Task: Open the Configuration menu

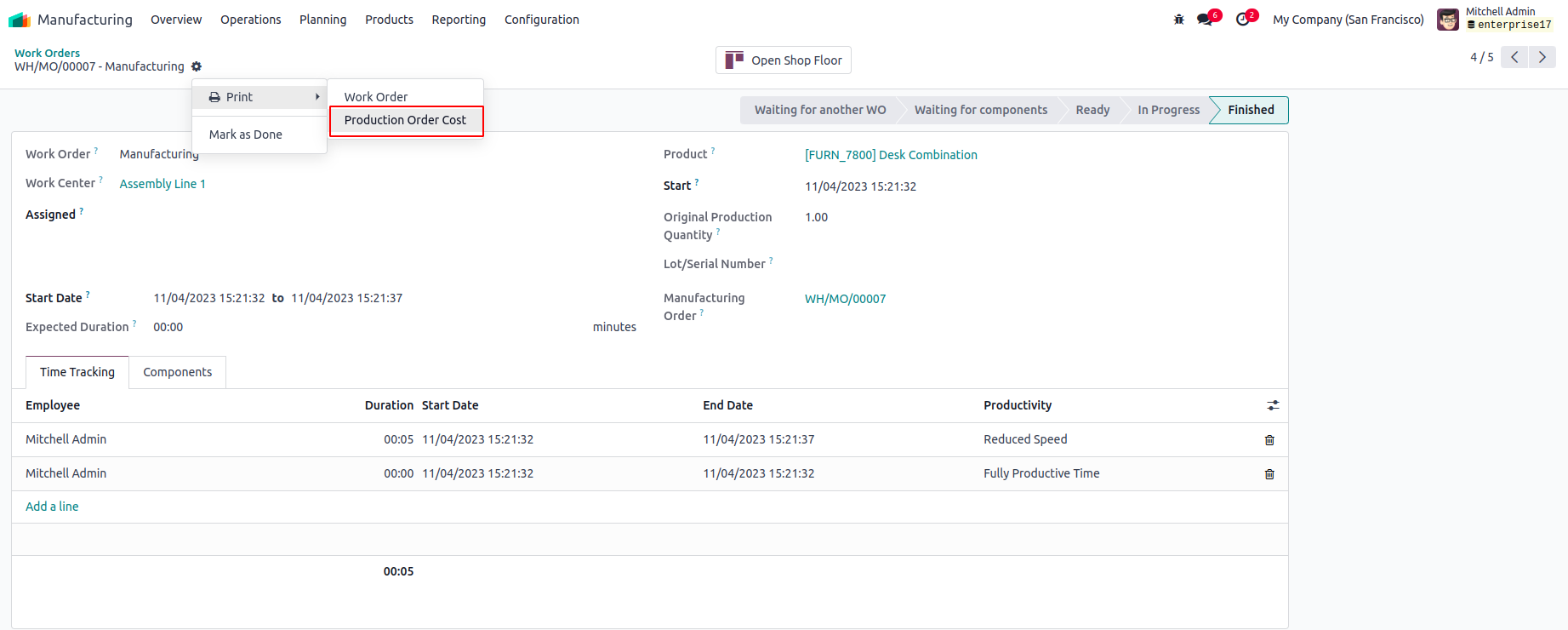Action: pyautogui.click(x=541, y=20)
